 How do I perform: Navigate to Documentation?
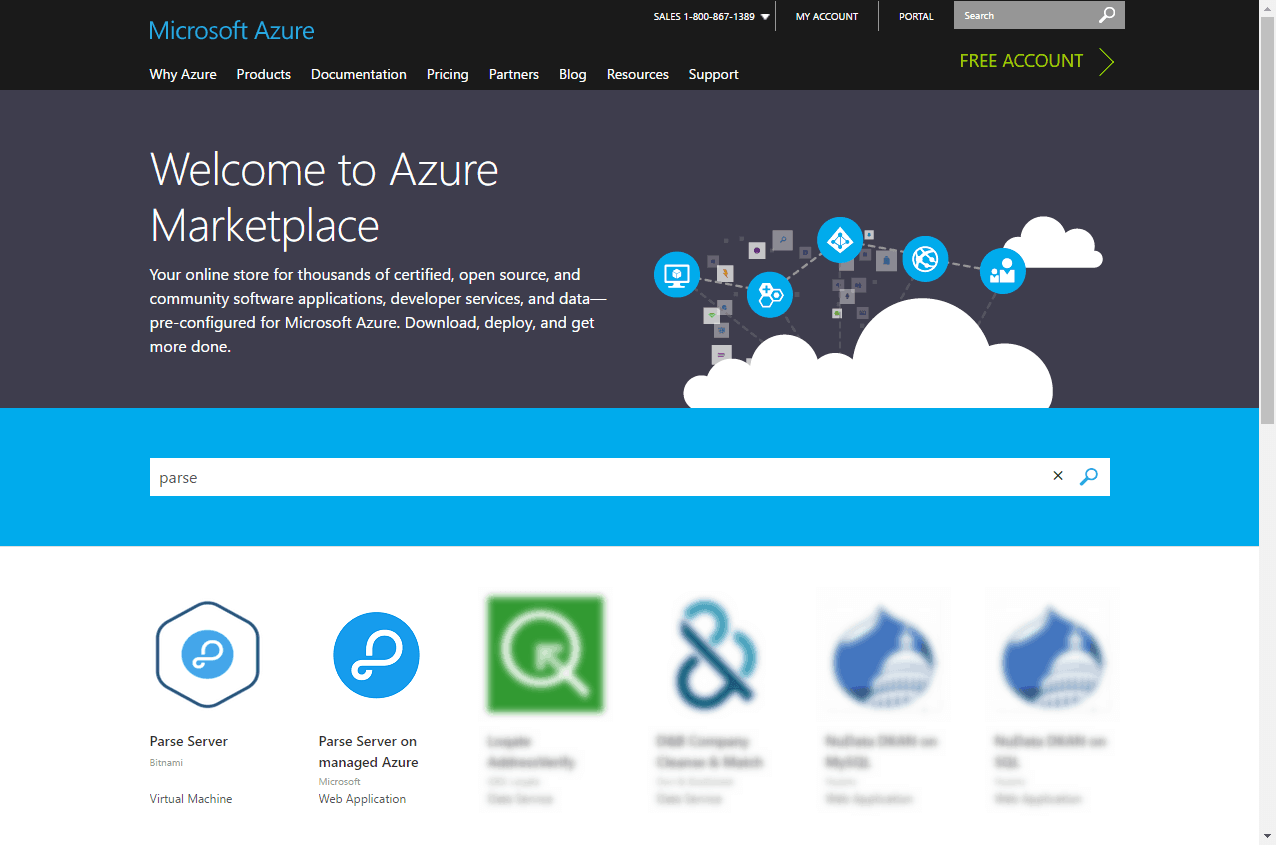[358, 74]
